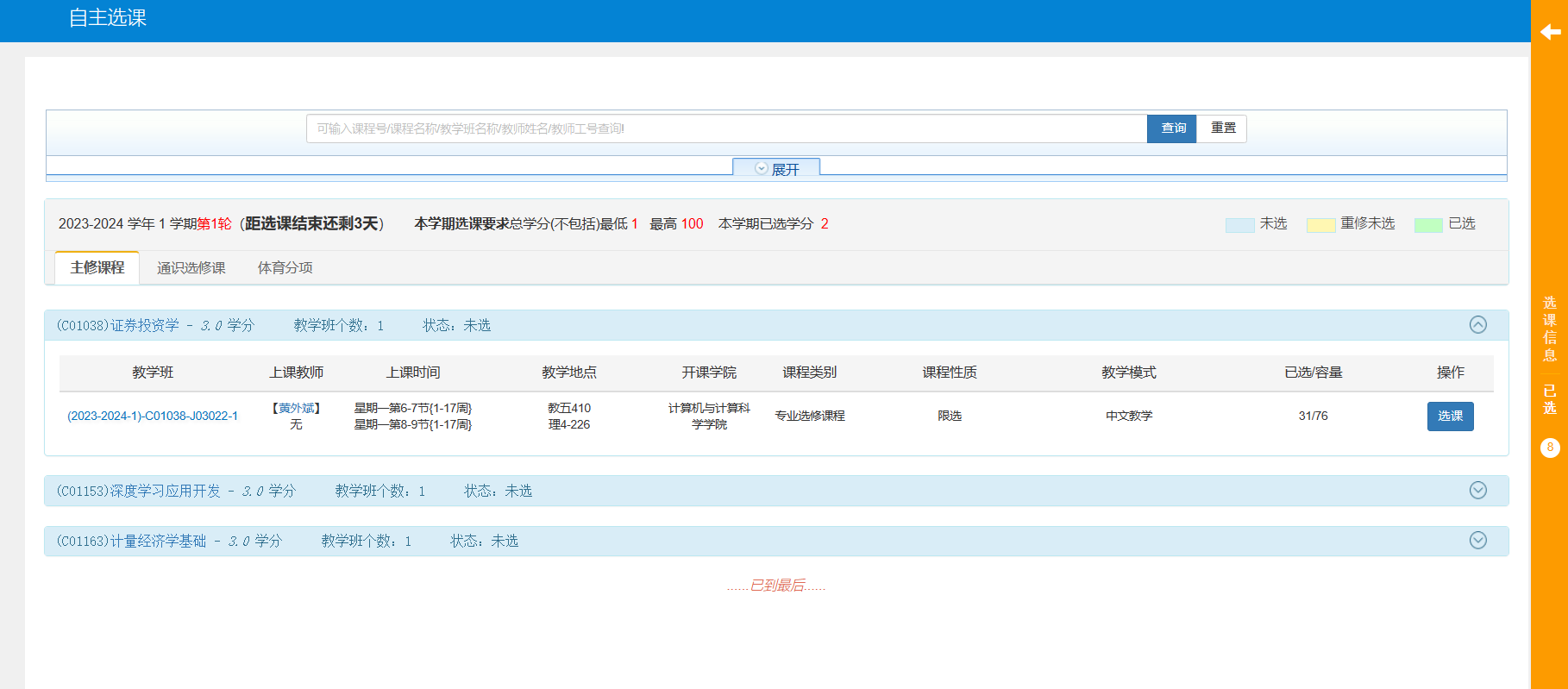The image size is (1568, 689).
Task: Collapse the 证券投资学 course panel
Action: tap(1477, 325)
